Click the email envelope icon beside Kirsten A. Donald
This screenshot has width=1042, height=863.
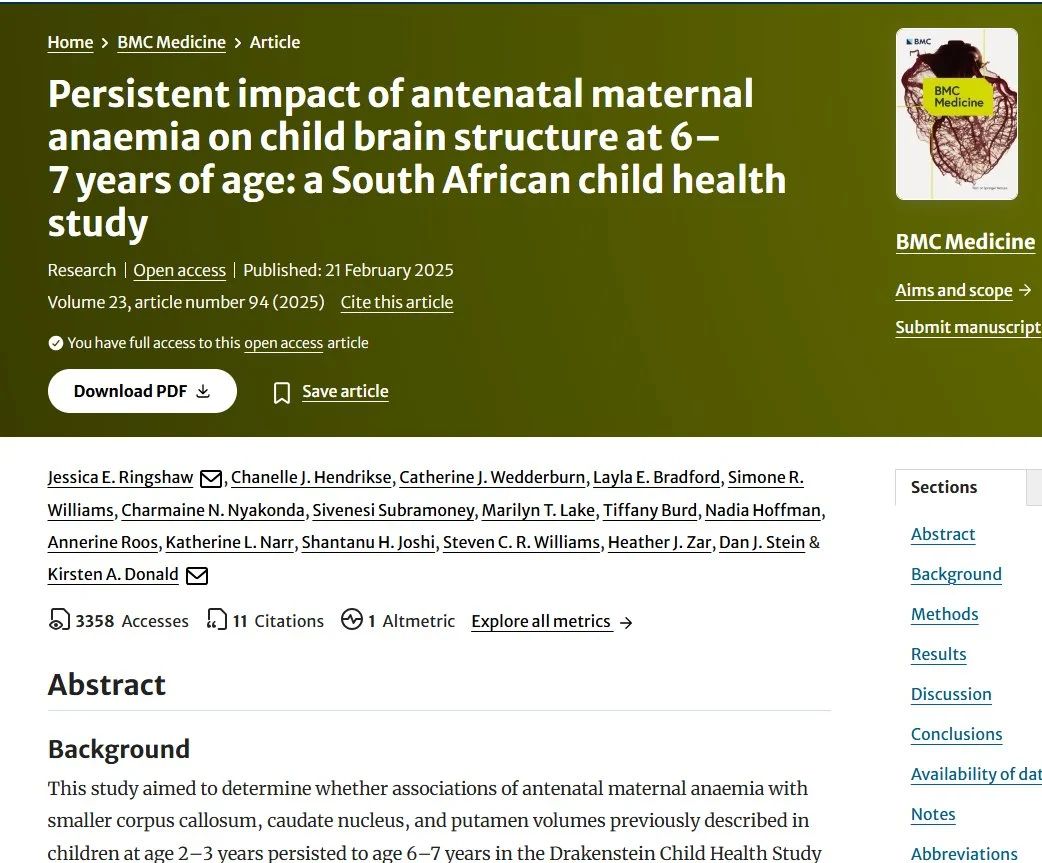coord(197,575)
